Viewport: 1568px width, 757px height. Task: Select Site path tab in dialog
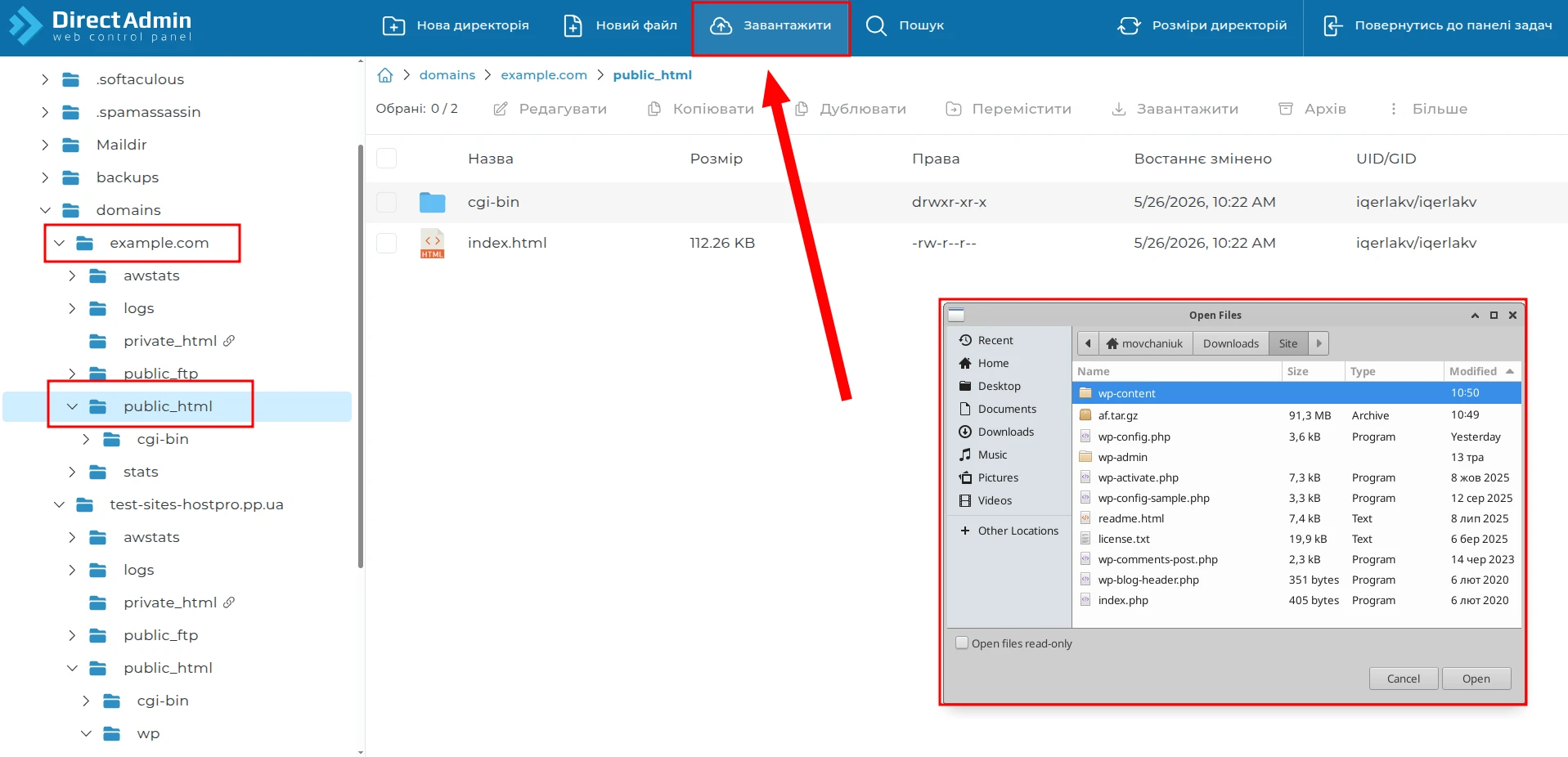1288,343
